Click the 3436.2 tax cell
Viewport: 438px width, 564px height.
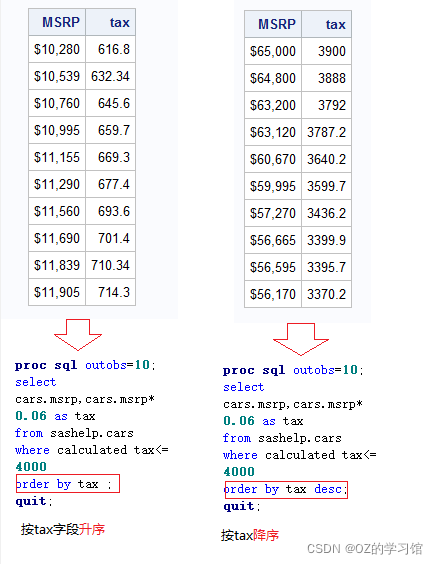pos(327,213)
